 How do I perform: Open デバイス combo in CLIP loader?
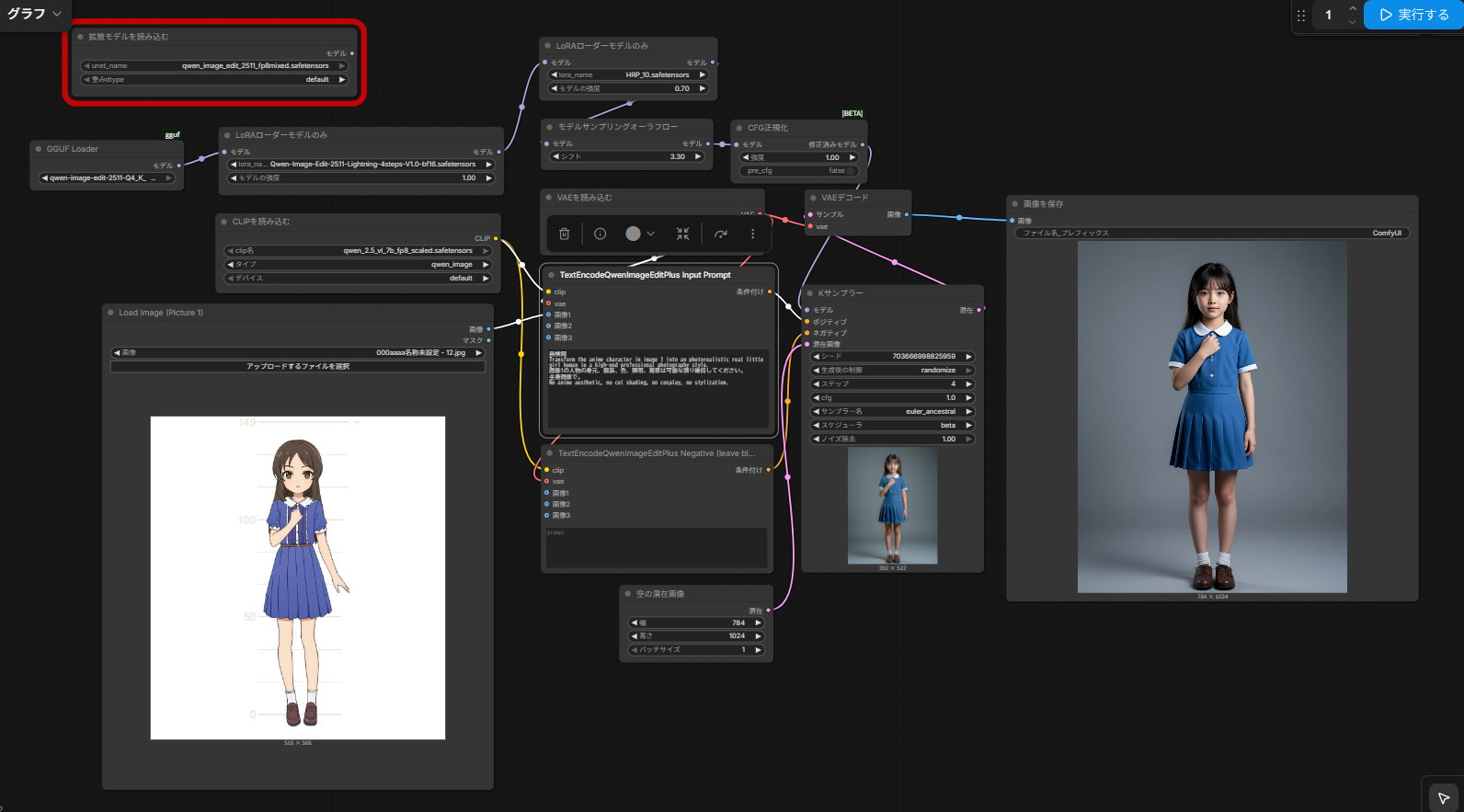[359, 278]
